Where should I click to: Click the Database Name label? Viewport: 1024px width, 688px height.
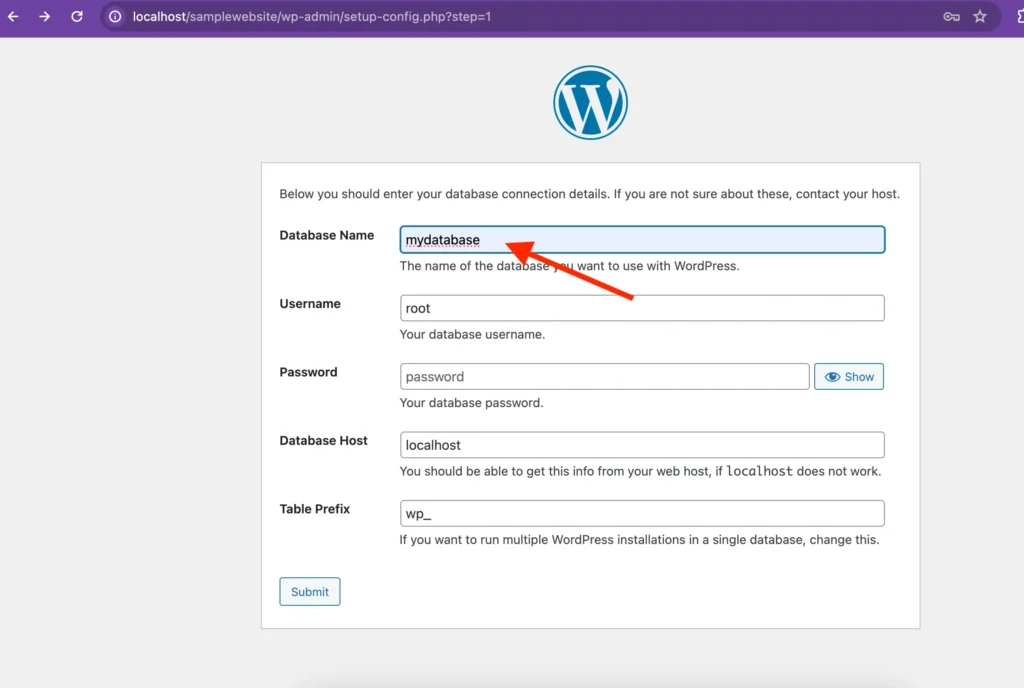pyautogui.click(x=327, y=235)
